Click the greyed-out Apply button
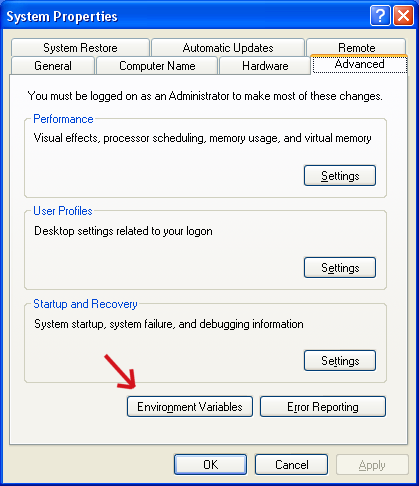The height and width of the screenshot is (486, 419). click(372, 464)
